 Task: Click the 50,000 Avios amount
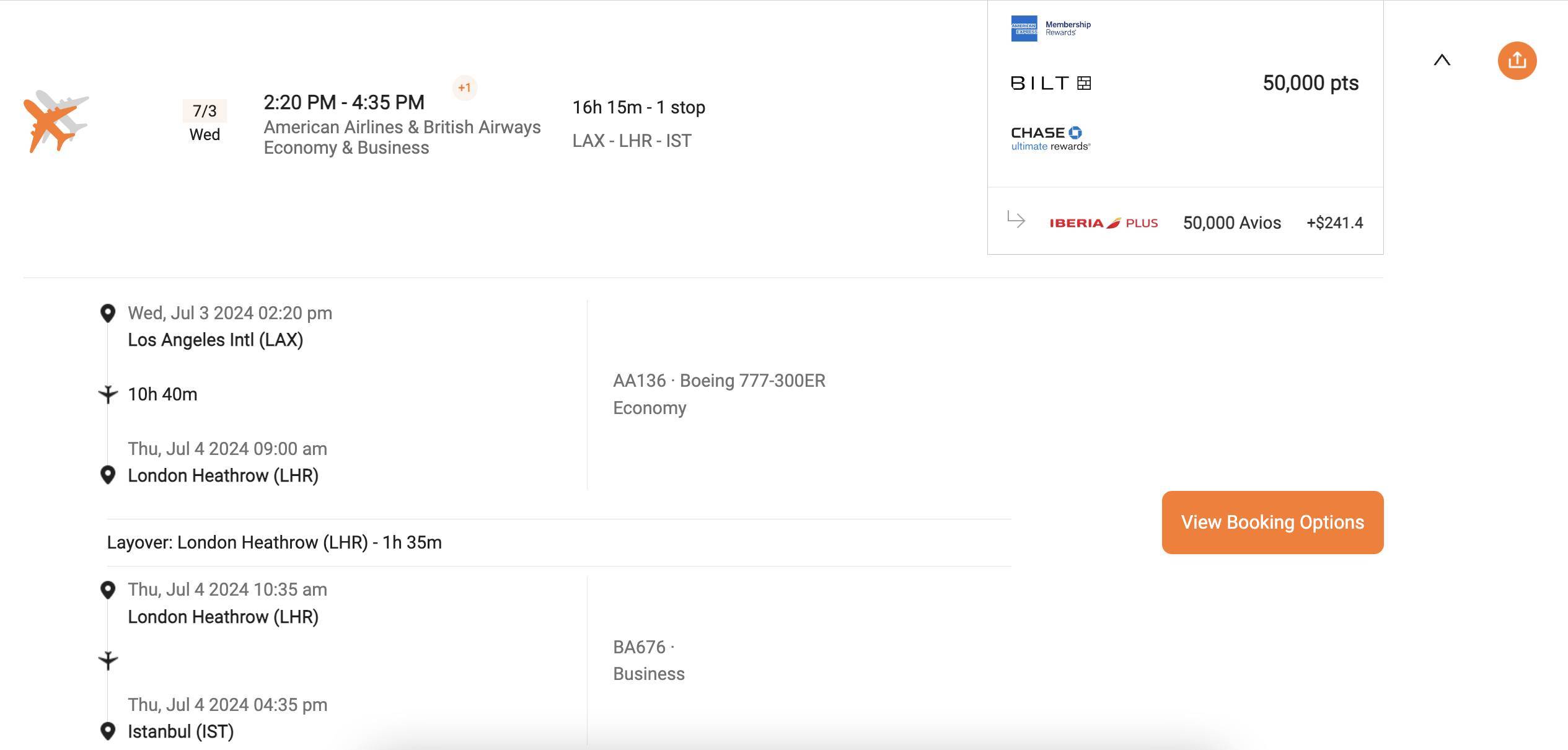(x=1231, y=223)
